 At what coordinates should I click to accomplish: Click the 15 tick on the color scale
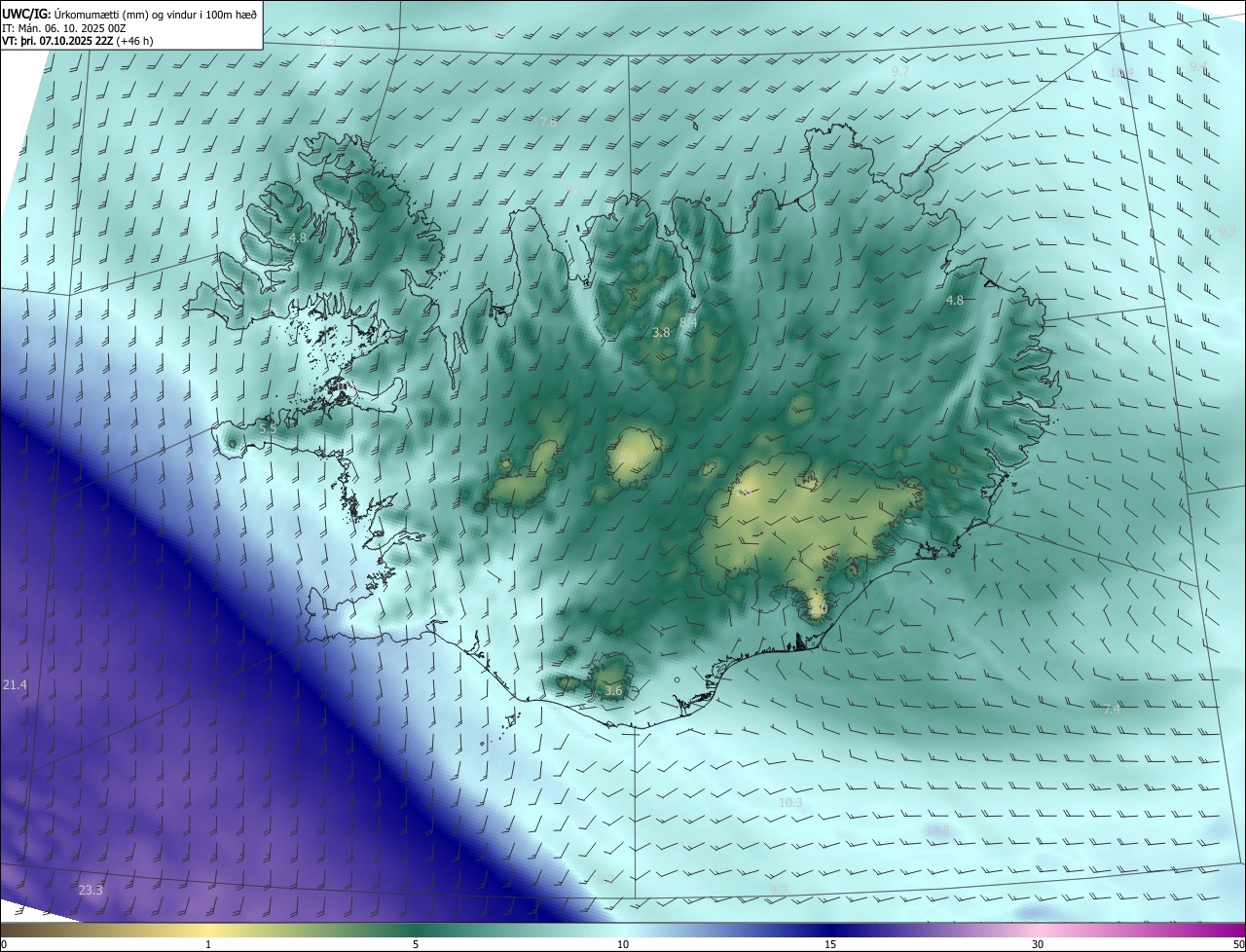[830, 945]
